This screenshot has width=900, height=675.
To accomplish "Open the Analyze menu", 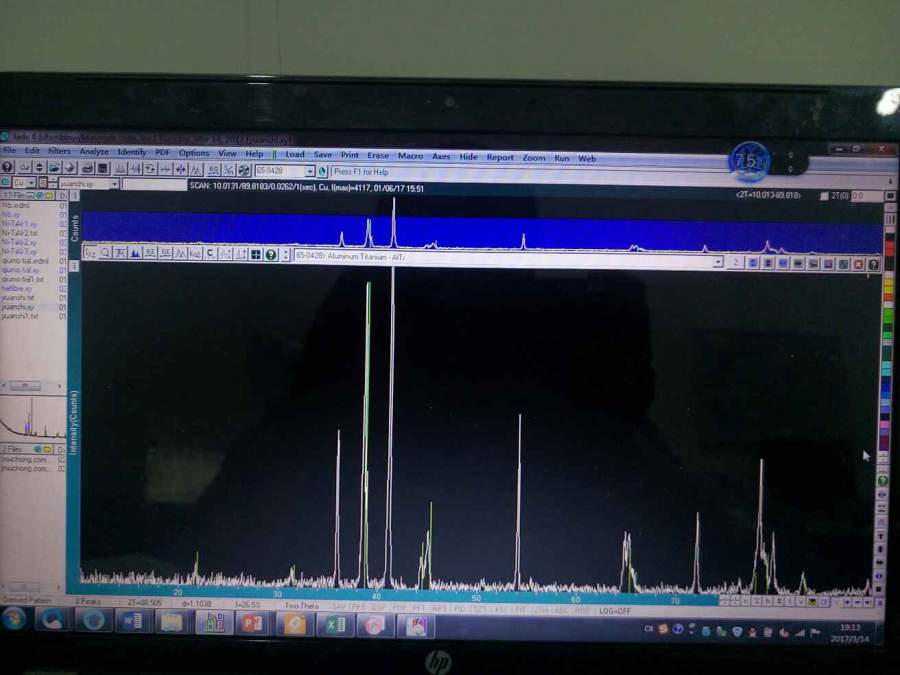I will pos(94,152).
